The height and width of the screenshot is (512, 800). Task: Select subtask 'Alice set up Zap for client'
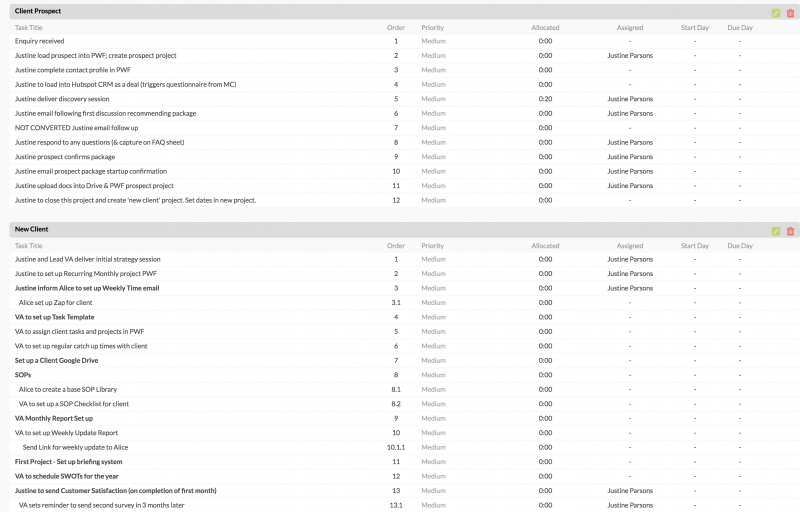coord(56,302)
